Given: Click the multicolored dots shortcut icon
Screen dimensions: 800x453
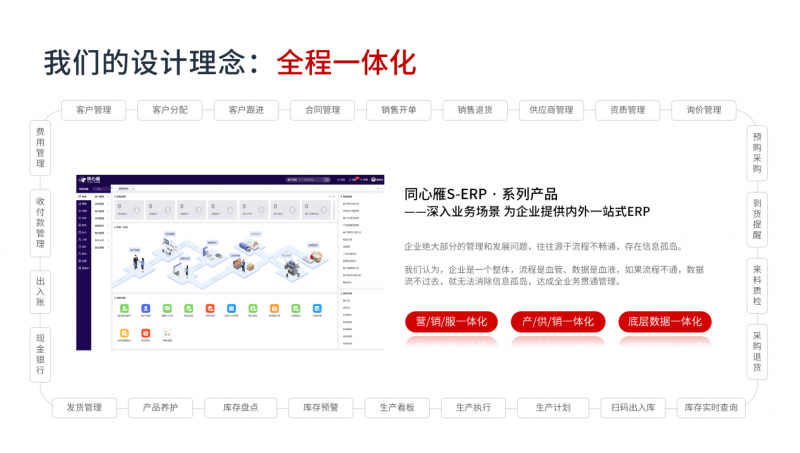Looking at the screenshot, I should pos(167,333).
